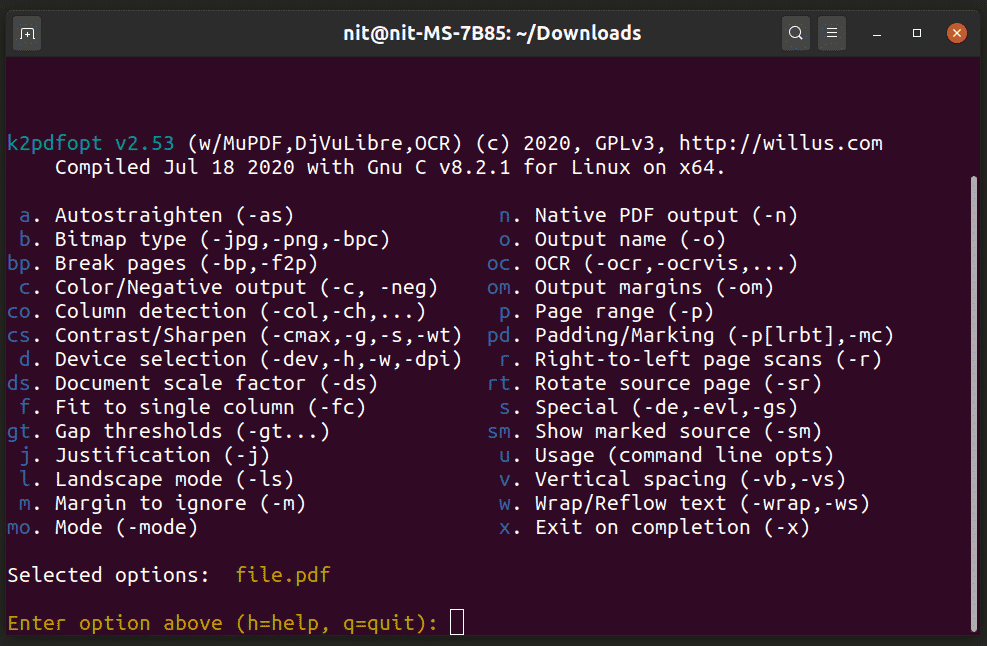Image resolution: width=987 pixels, height=646 pixels.
Task: Click the Device selection (-dev,-h,-w,-dpi) line
Action: pos(258,359)
